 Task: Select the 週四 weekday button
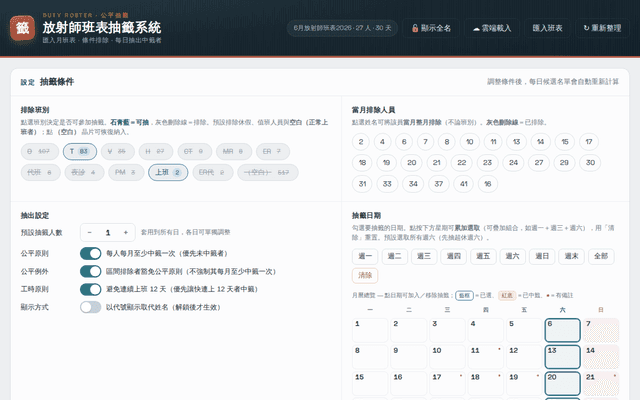453,256
